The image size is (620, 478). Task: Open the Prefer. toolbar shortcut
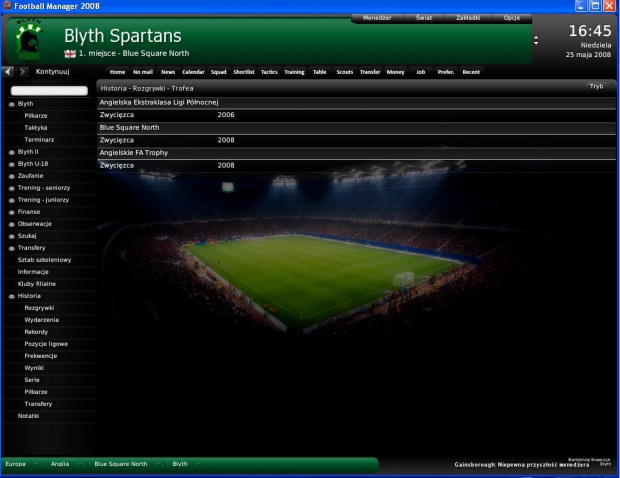[446, 72]
